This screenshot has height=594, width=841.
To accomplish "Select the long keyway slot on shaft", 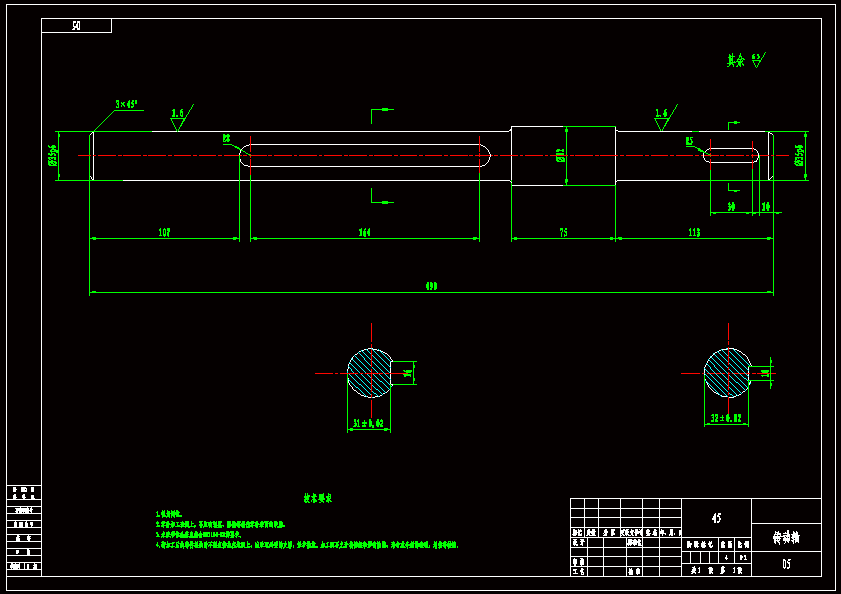I will 365,155.
